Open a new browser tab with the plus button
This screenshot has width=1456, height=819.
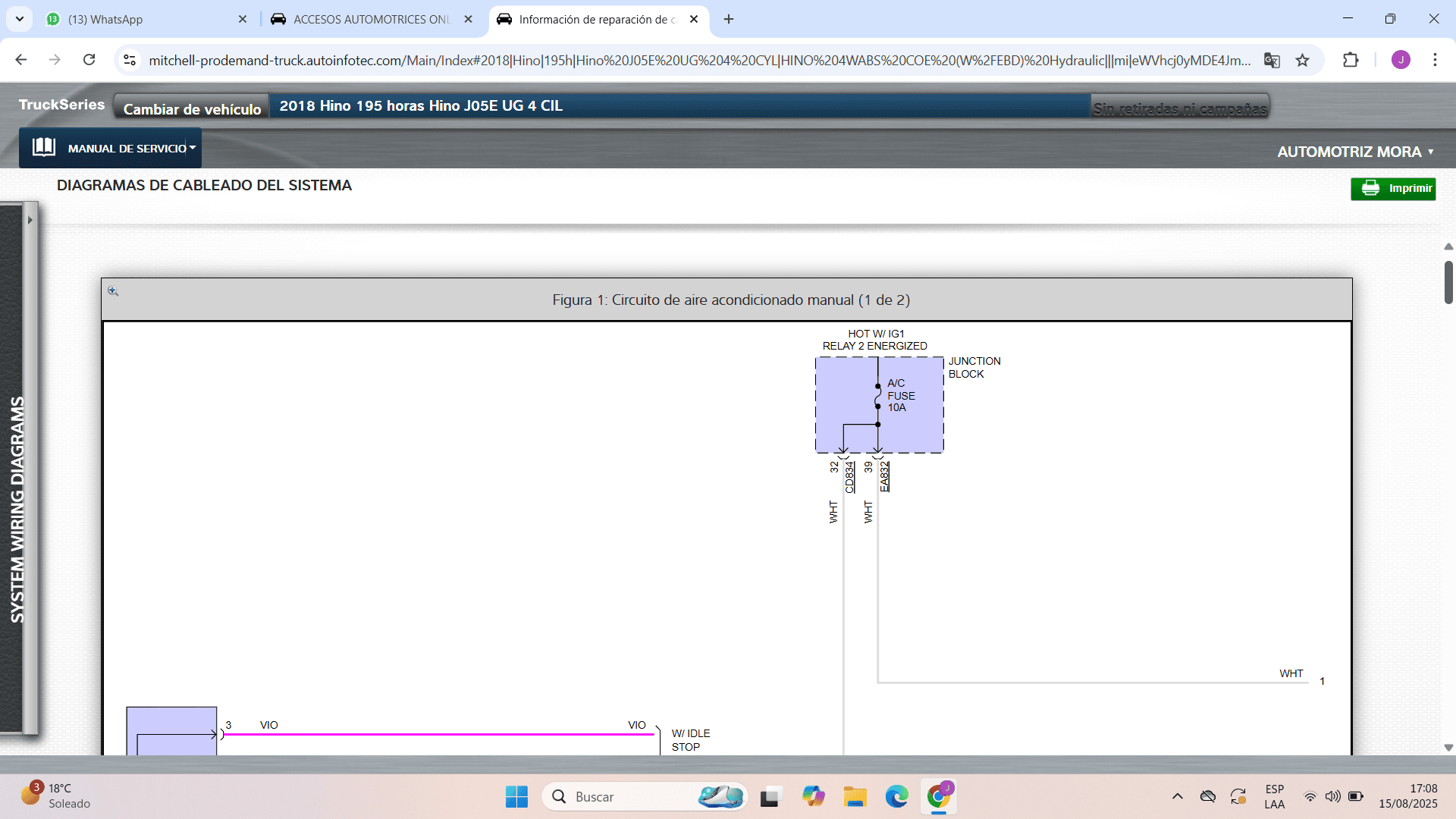coord(729,20)
